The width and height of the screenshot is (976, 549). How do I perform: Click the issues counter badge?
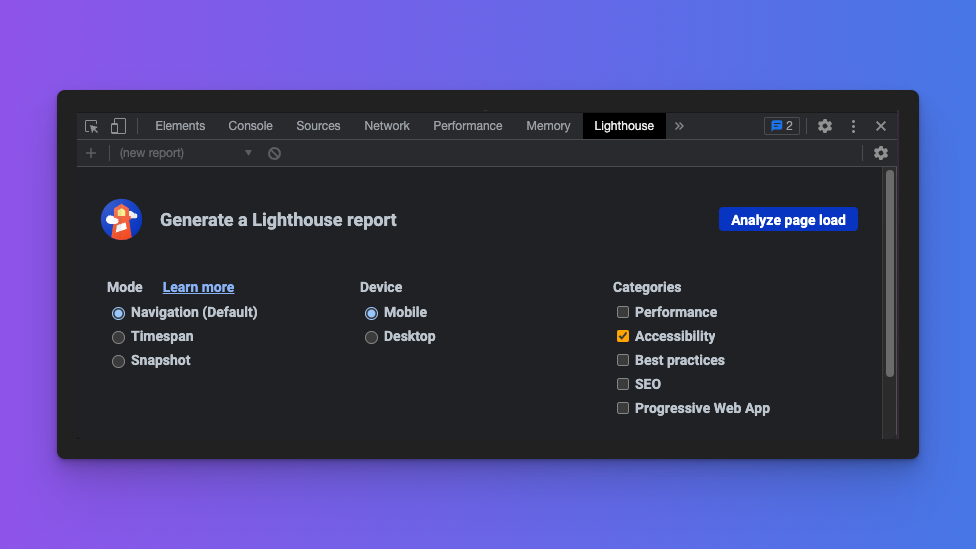781,126
